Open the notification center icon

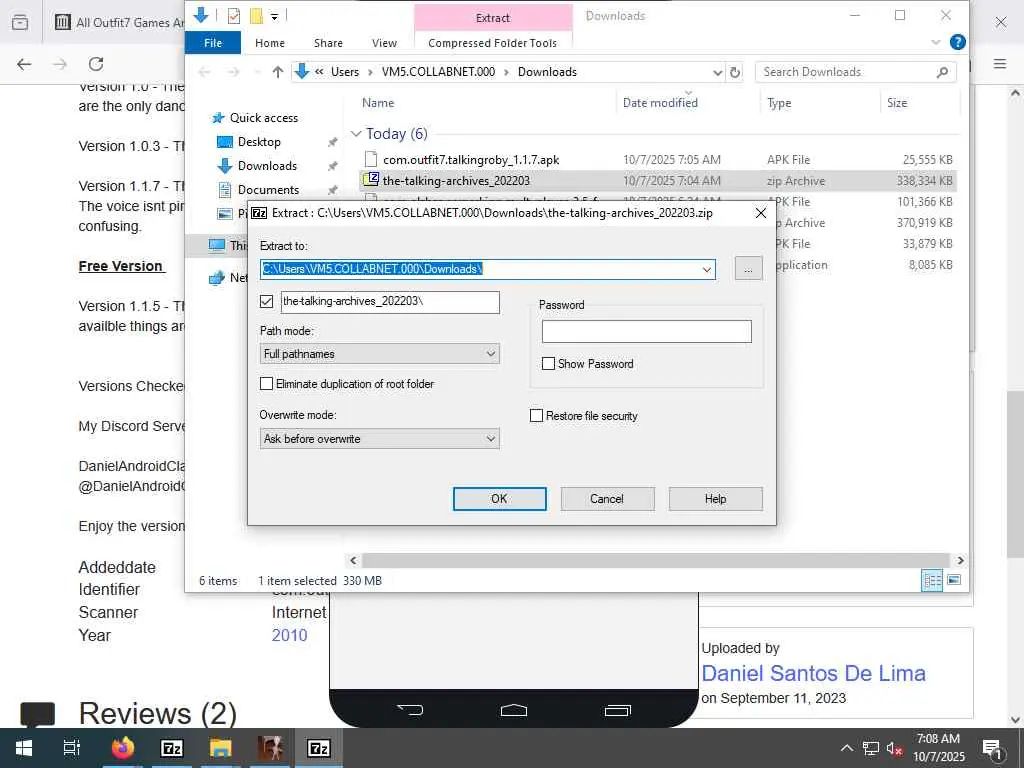pos(992,749)
